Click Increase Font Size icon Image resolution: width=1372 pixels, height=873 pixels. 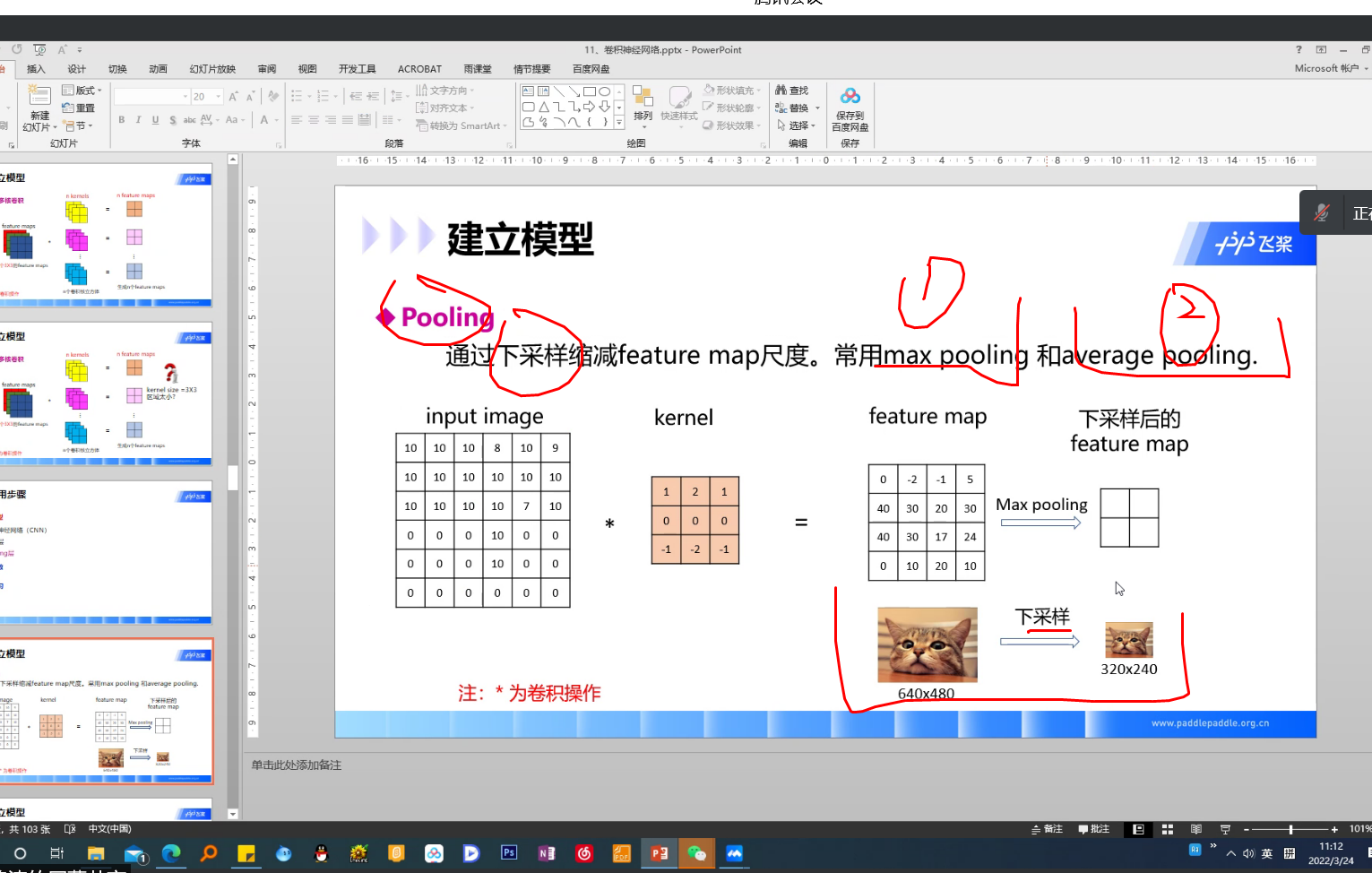[x=233, y=97]
